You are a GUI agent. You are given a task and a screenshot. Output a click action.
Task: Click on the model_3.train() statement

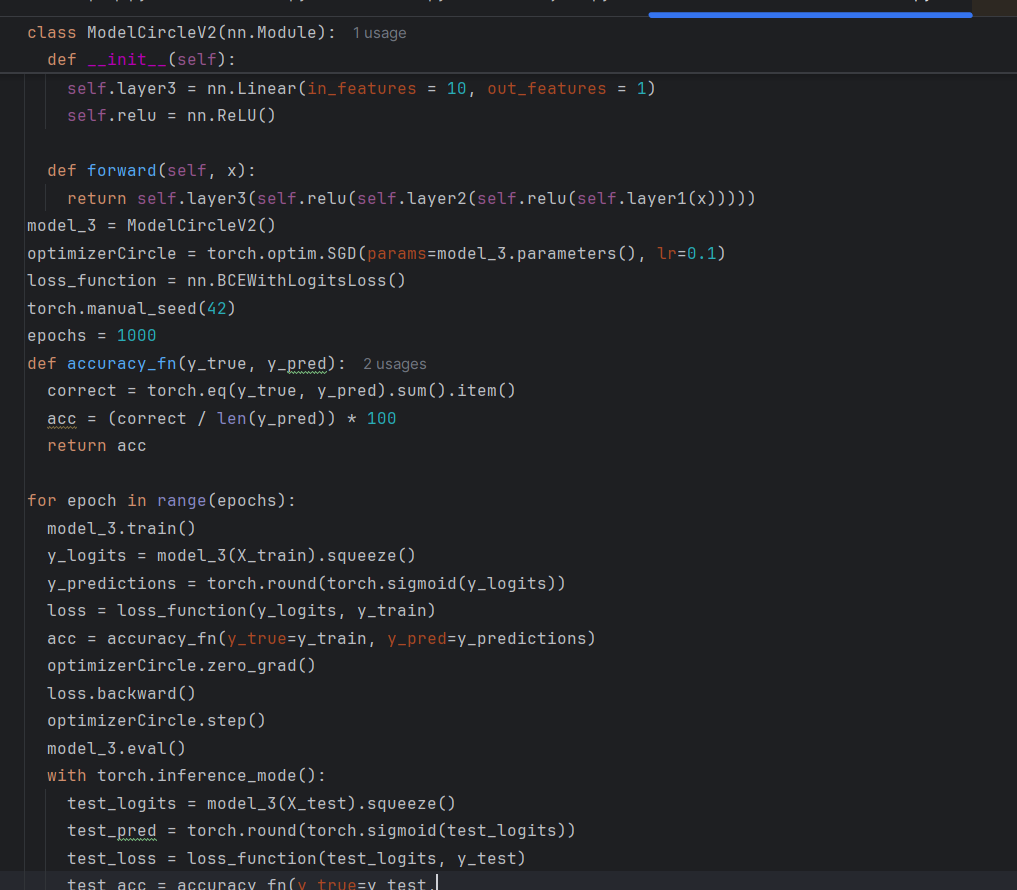[121, 528]
